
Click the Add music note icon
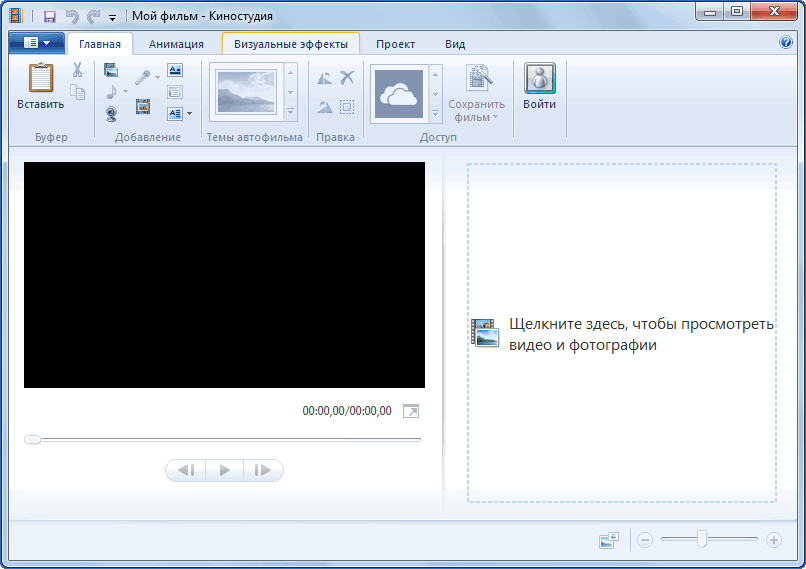(x=111, y=91)
